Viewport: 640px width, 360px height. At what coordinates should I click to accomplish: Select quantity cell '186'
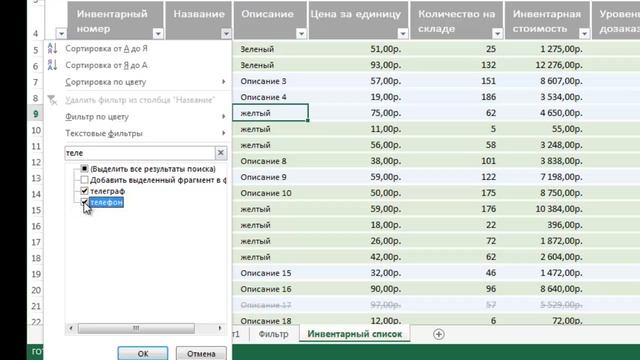tap(457, 97)
